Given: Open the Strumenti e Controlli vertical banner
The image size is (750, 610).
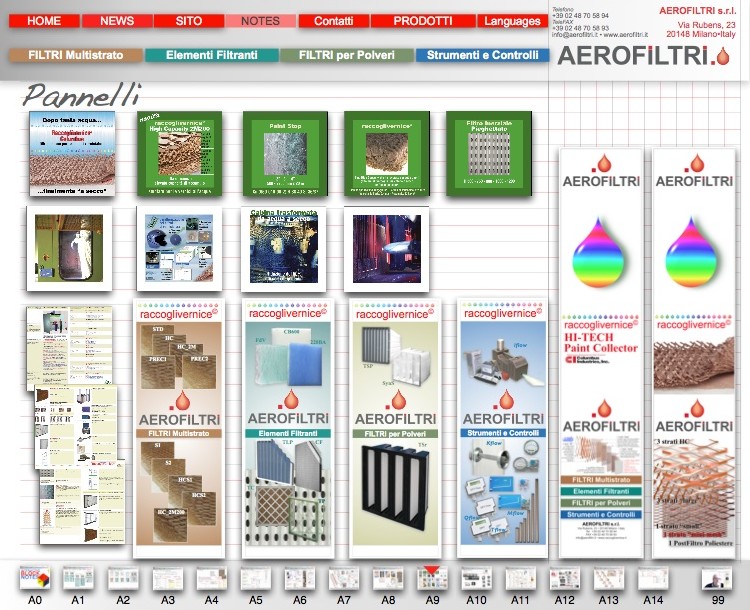Looking at the screenshot, I should click(x=503, y=428).
